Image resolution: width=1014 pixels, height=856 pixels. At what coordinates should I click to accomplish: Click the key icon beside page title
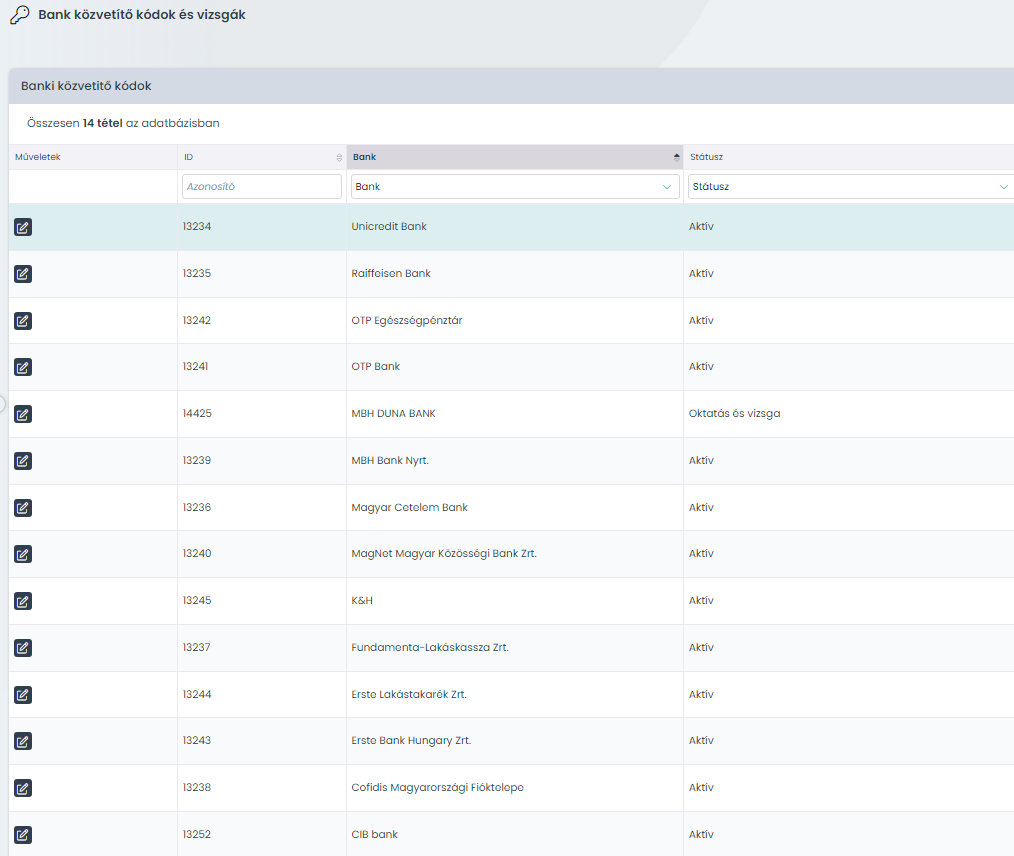[19, 16]
